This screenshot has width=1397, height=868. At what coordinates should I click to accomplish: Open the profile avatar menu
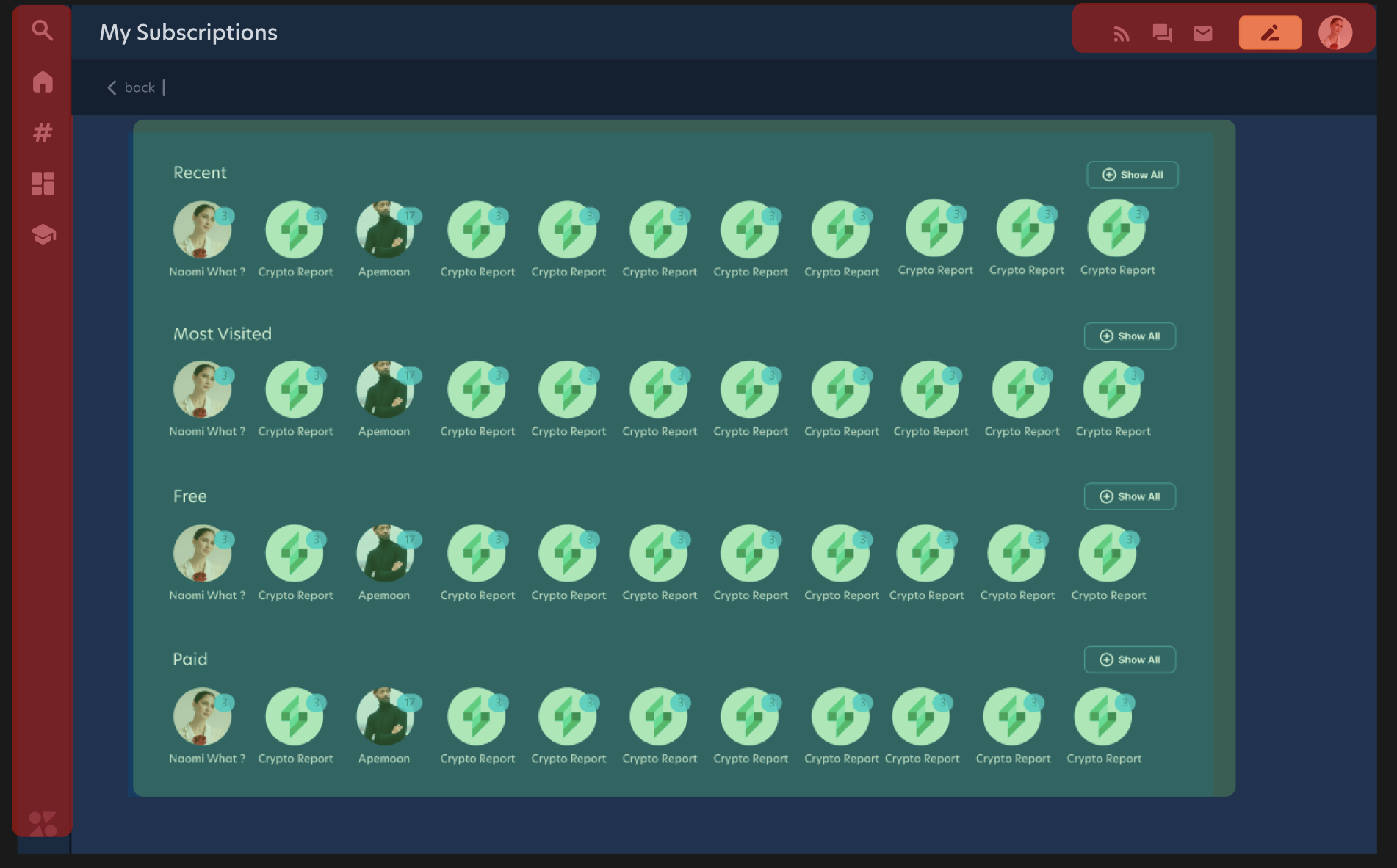click(1336, 32)
